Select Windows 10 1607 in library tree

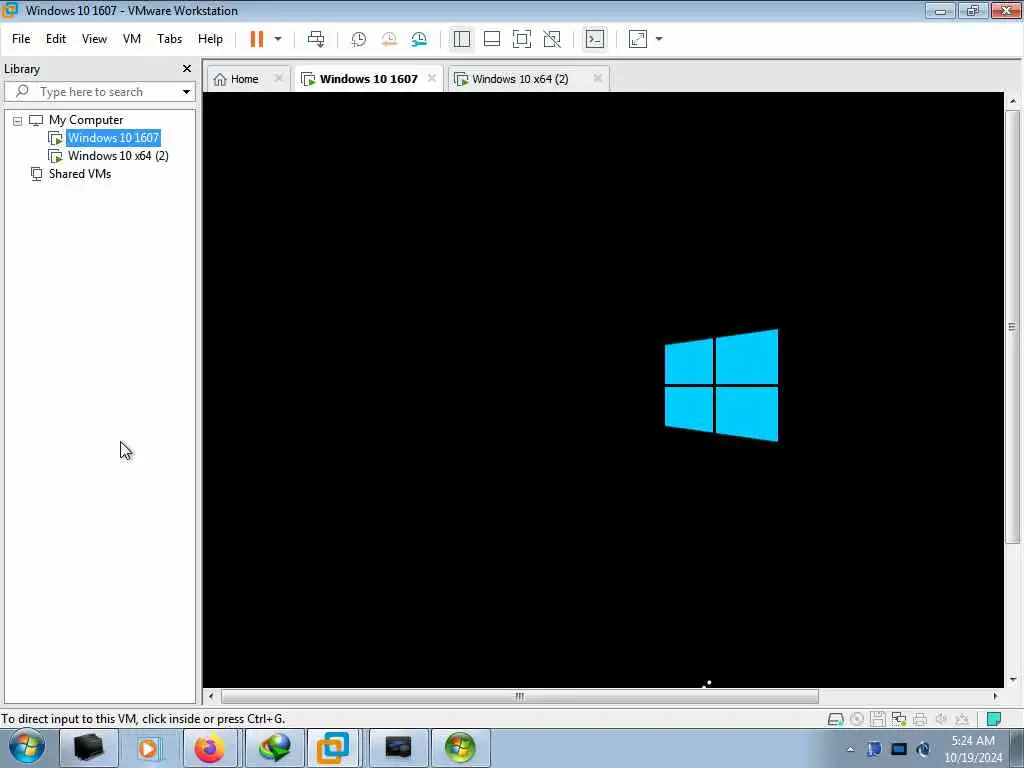pyautogui.click(x=114, y=138)
